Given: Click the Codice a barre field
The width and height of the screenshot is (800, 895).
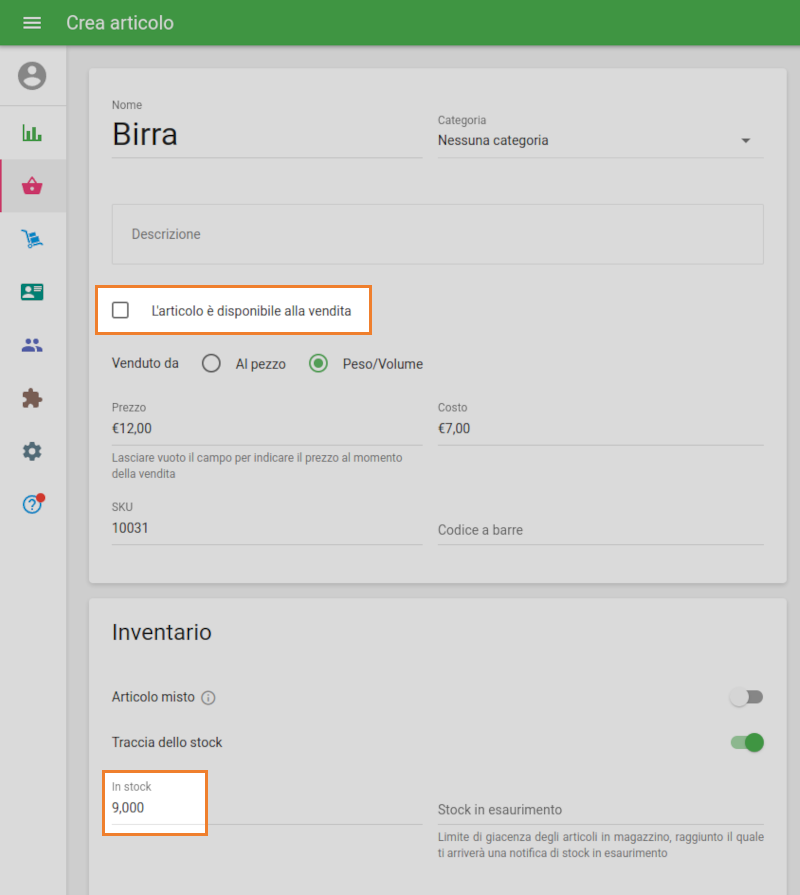Looking at the screenshot, I should coord(600,529).
